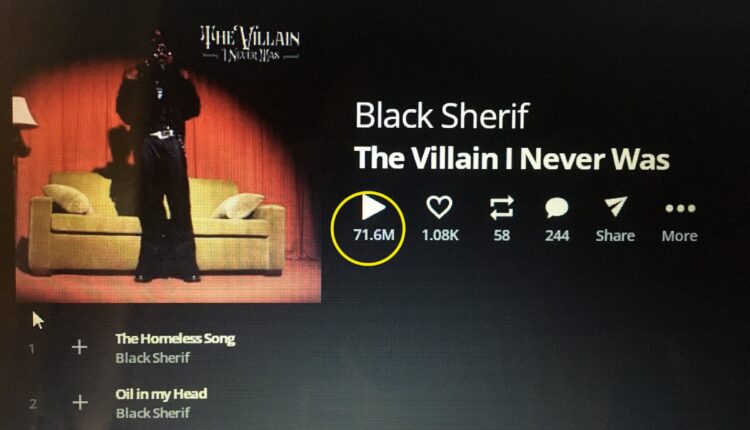Click the 58 re-ups count
This screenshot has height=430, width=750.
pos(501,235)
